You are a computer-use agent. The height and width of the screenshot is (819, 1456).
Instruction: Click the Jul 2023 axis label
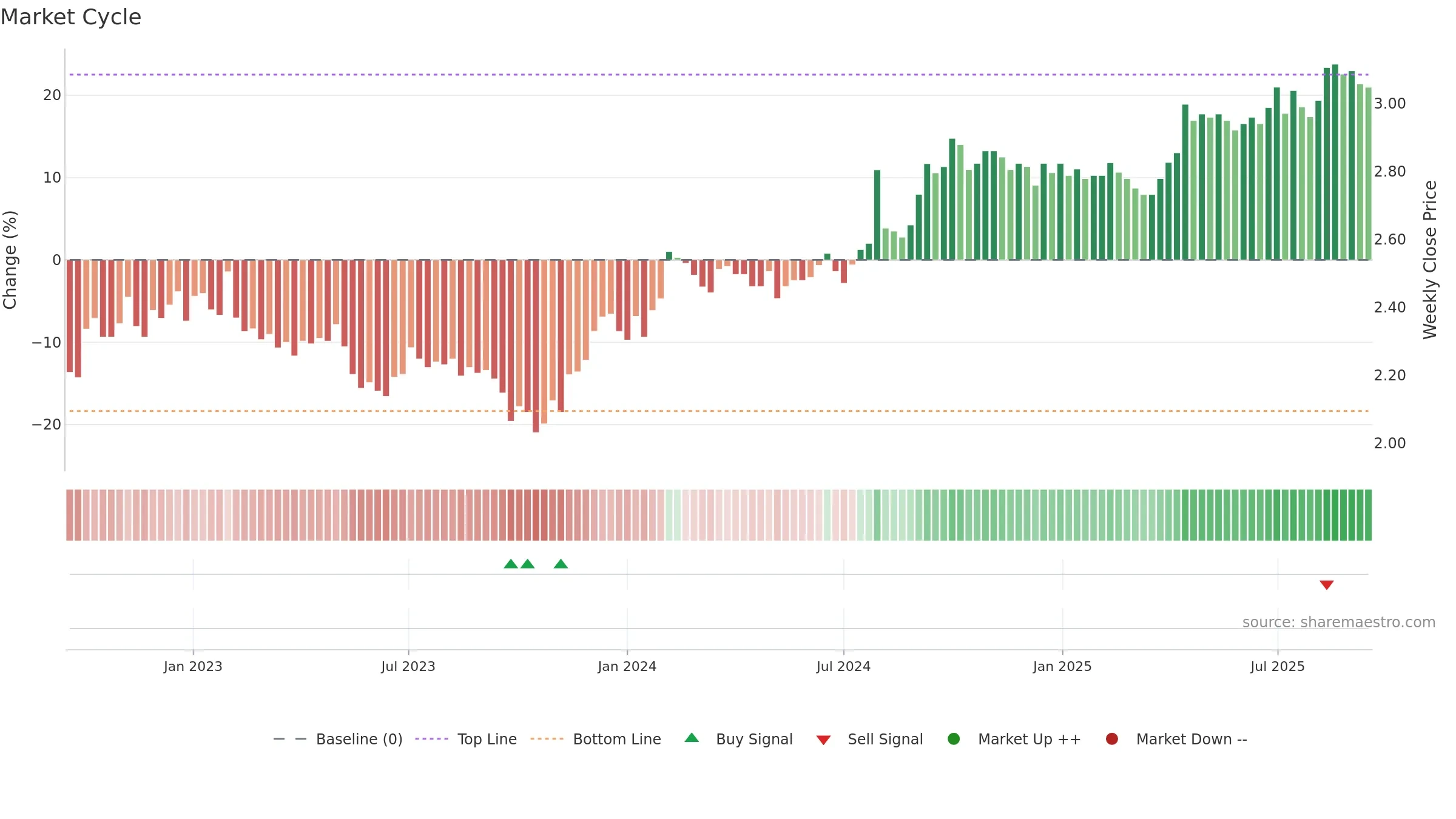408,666
